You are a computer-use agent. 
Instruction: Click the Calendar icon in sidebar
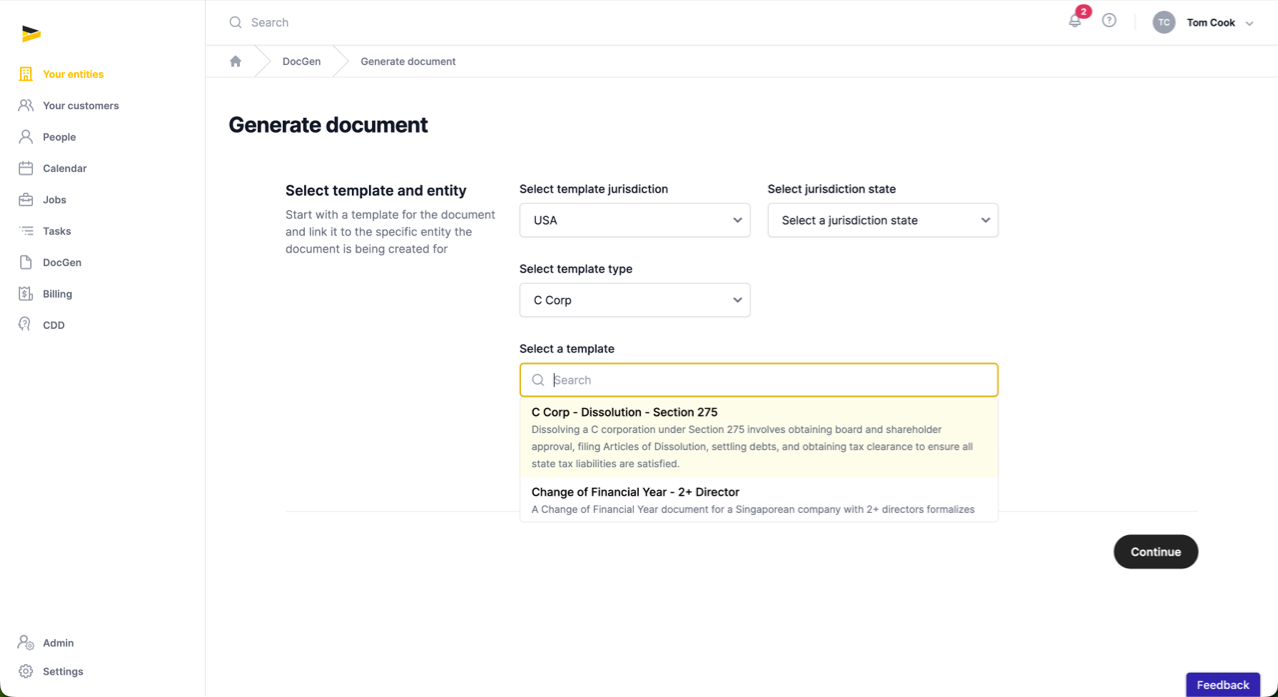point(26,168)
